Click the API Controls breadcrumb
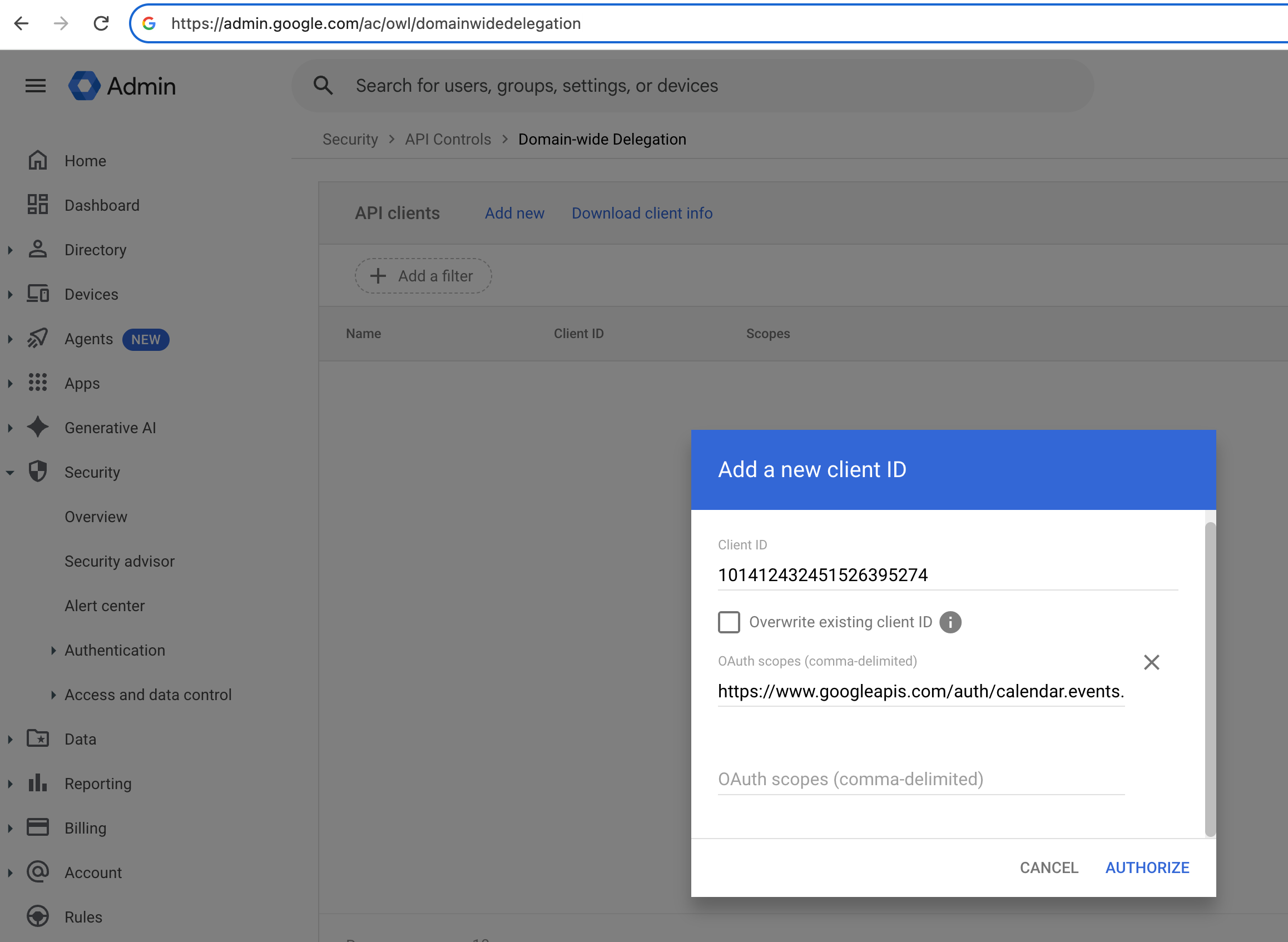This screenshot has height=942, width=1288. point(448,139)
